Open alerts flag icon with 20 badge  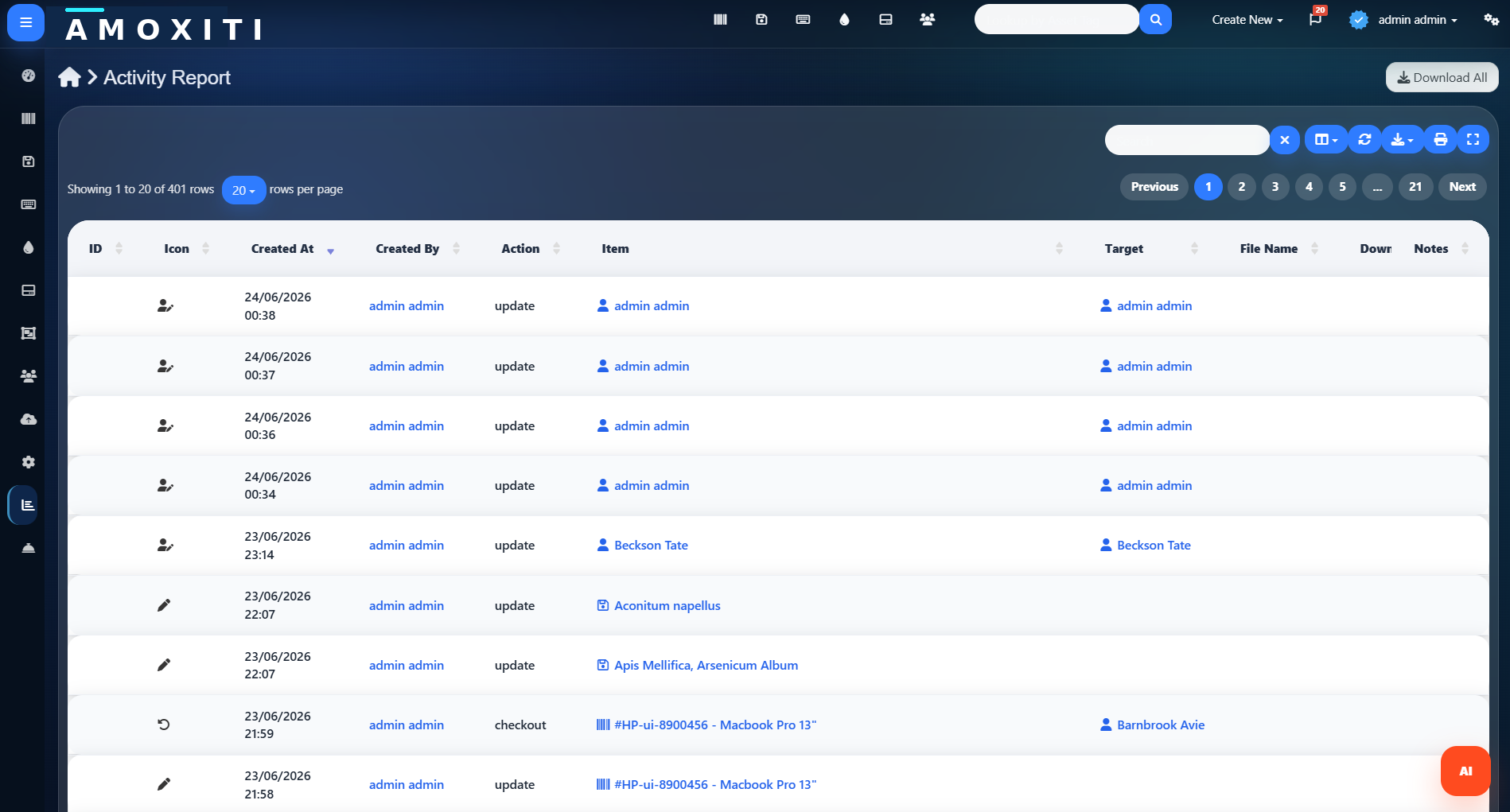(x=1316, y=19)
